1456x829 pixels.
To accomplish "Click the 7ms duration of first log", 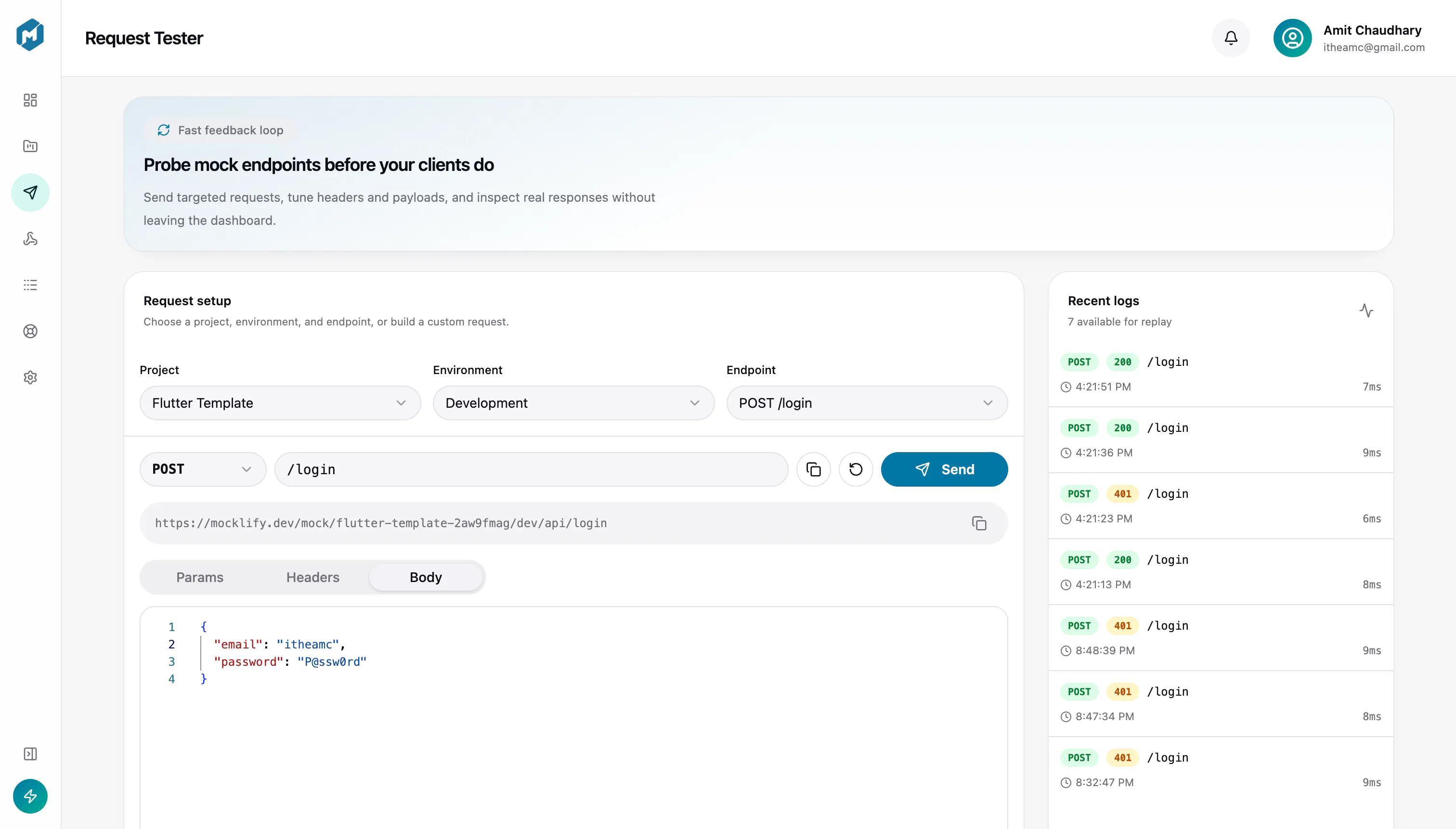I will coord(1372,387).
